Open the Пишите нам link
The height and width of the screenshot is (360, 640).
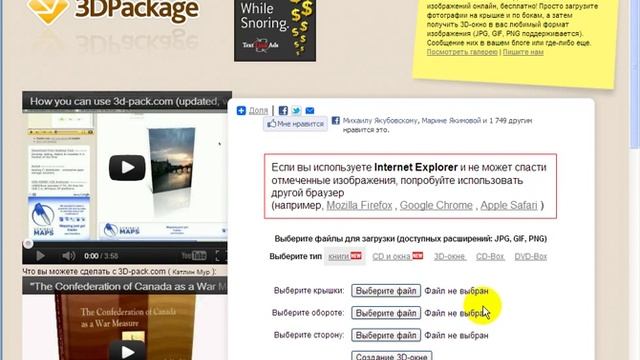coord(523,52)
